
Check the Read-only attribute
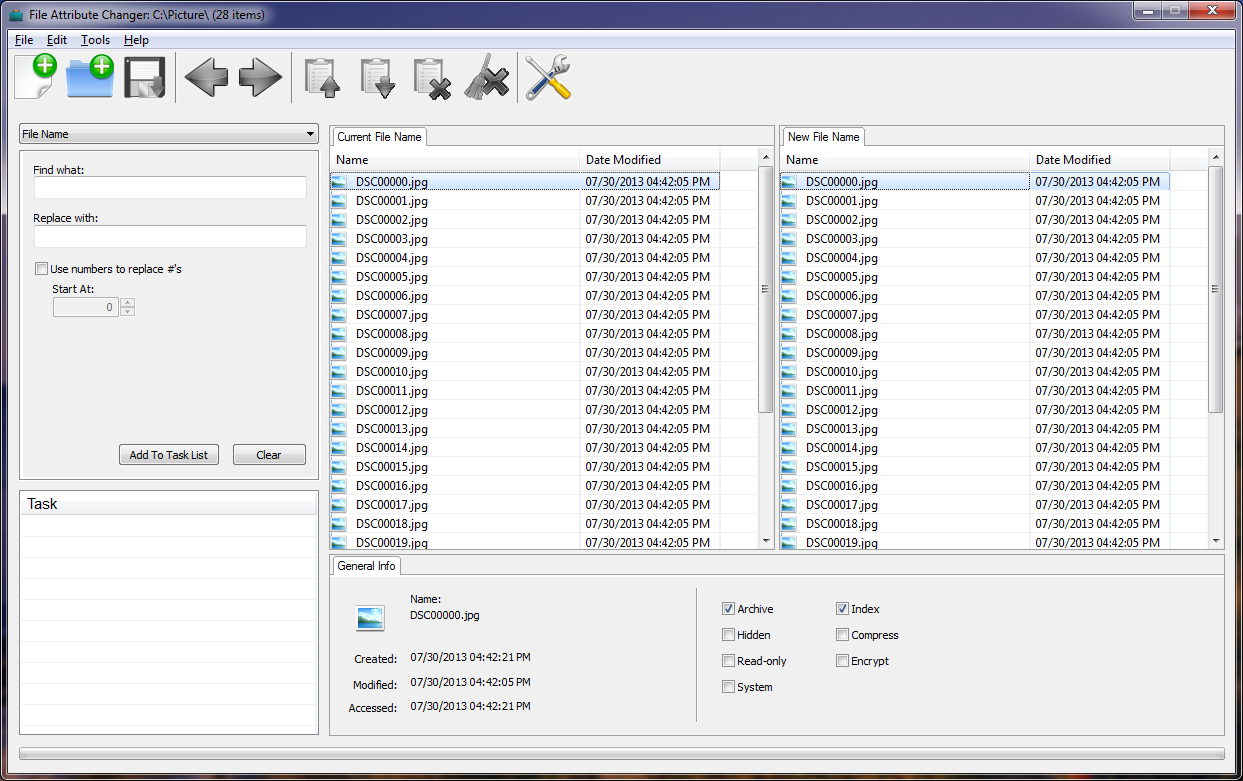[728, 661]
